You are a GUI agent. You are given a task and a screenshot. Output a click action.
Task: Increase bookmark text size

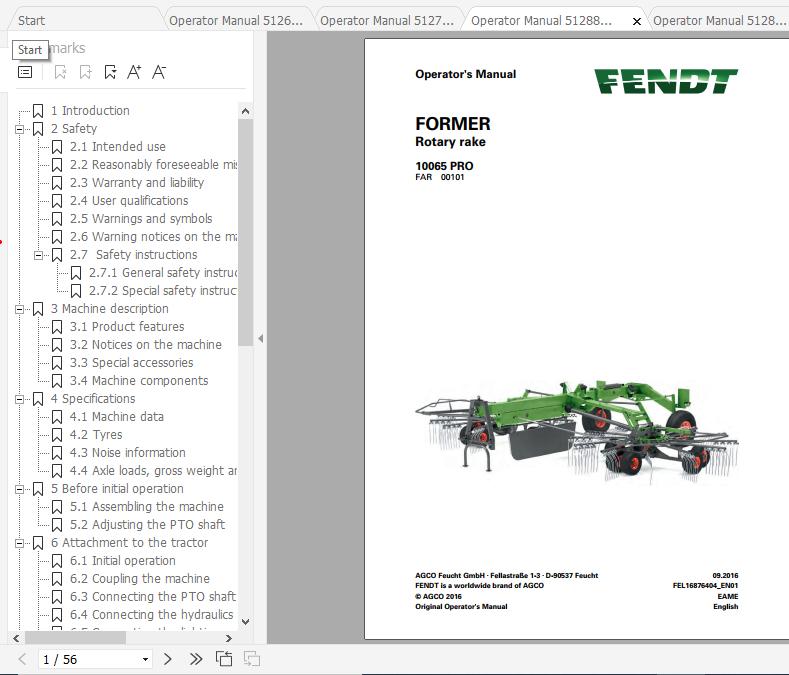(134, 72)
